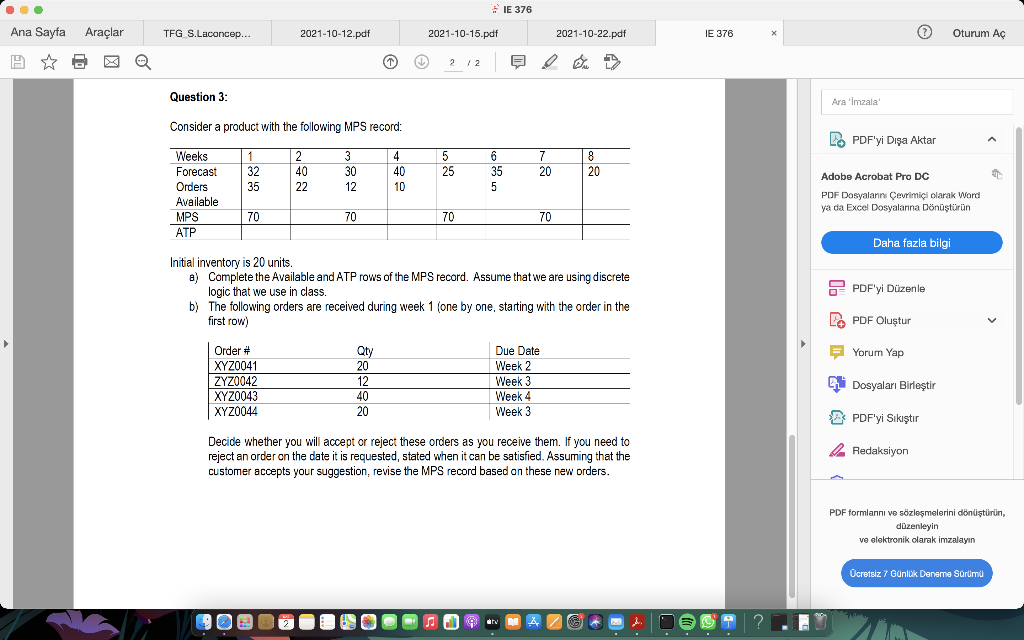Go to next page arrow
1024x640 pixels.
pos(421,62)
